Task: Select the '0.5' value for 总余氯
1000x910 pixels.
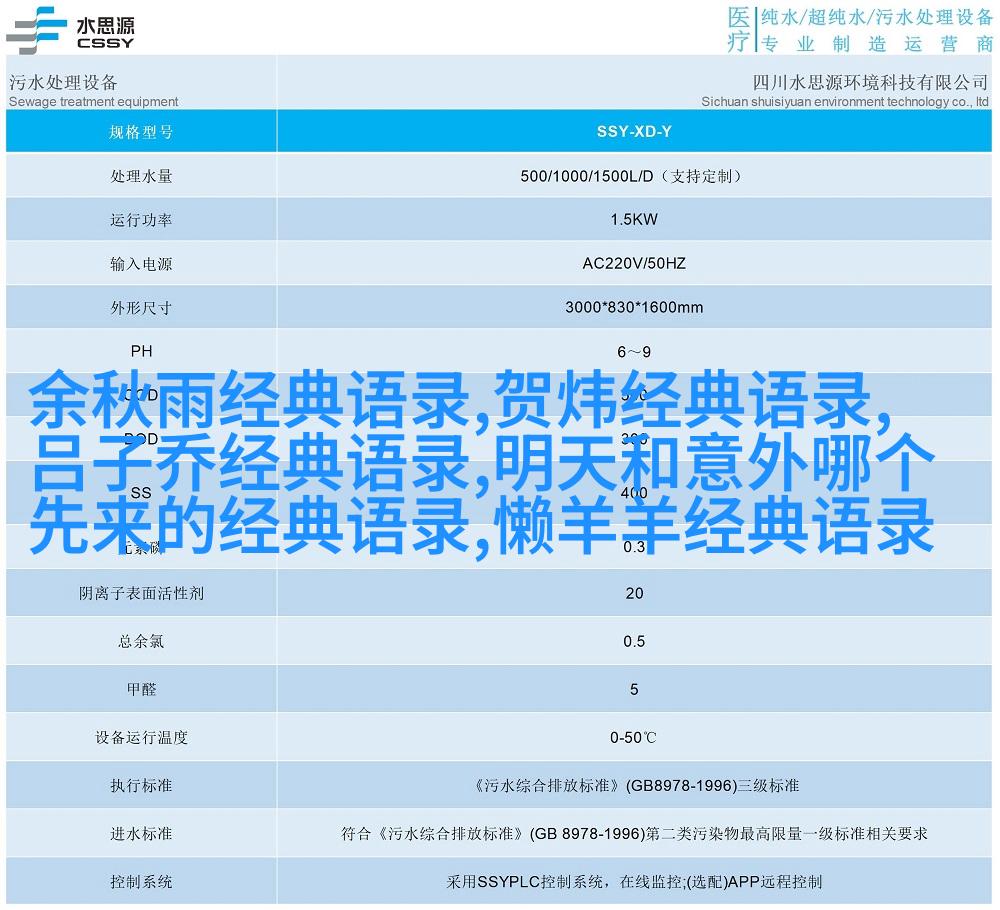Action: click(634, 641)
